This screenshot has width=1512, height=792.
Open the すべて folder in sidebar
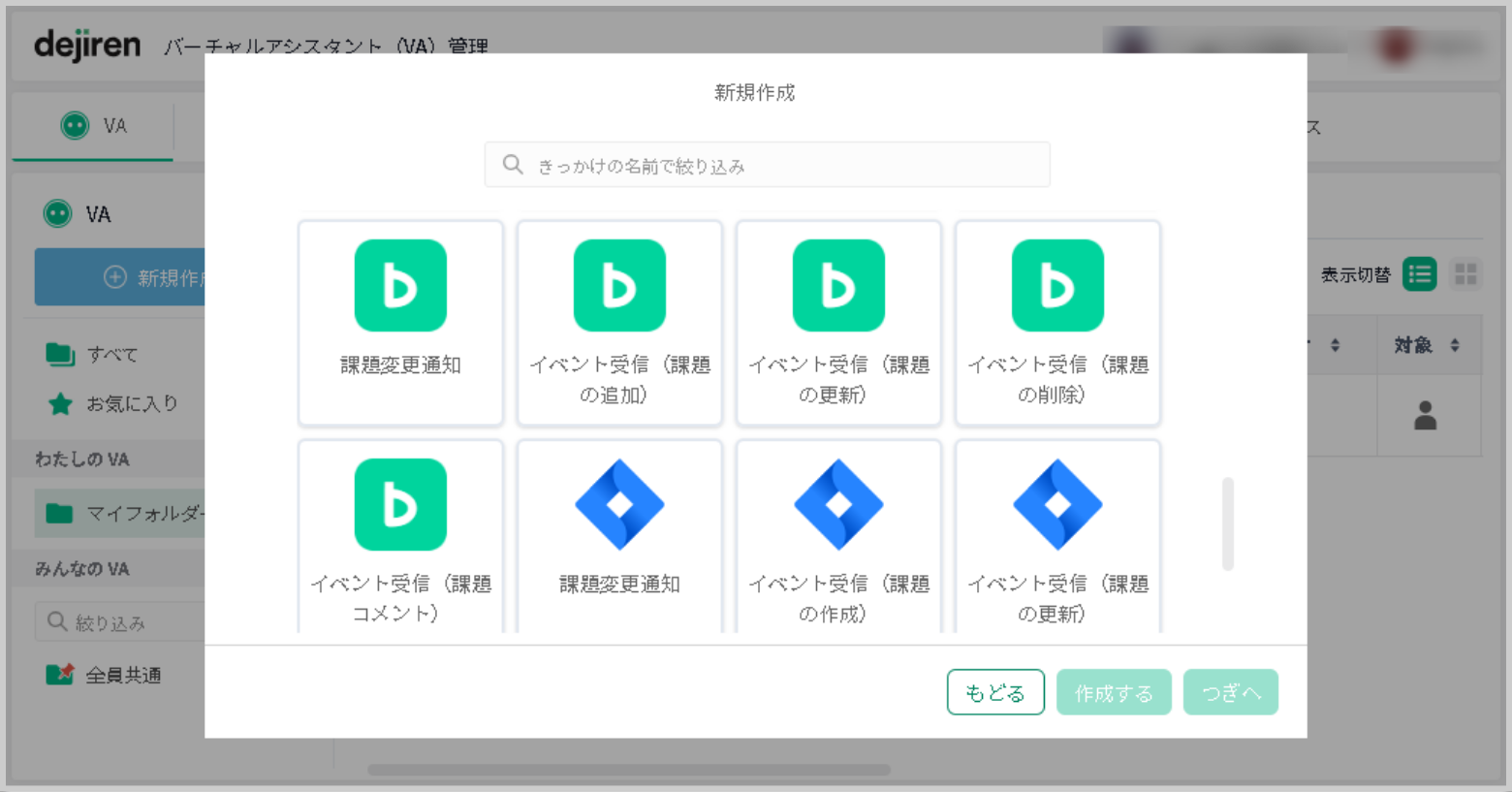coord(91,354)
